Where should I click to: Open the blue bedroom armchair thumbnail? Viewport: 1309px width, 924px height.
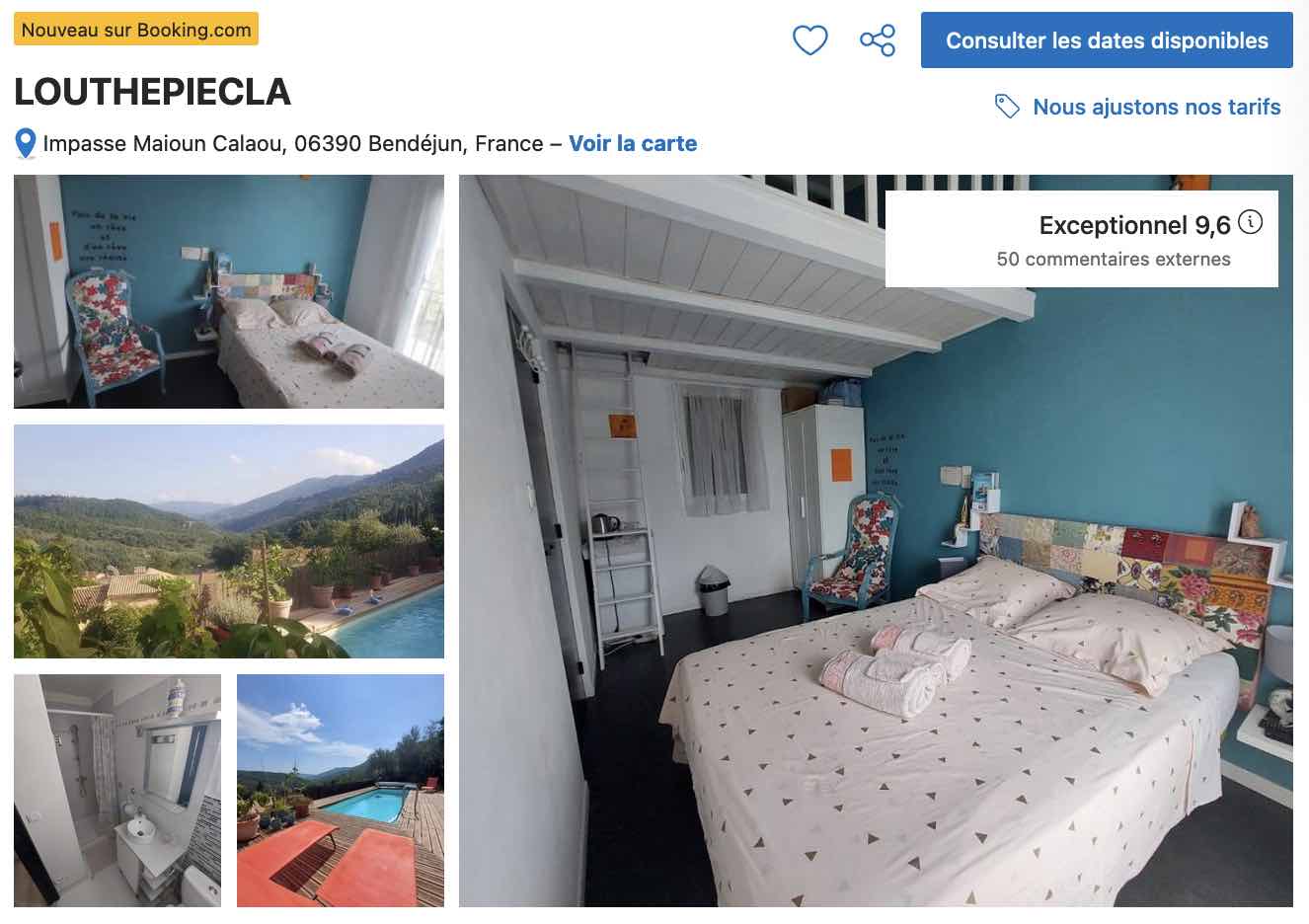coord(229,292)
